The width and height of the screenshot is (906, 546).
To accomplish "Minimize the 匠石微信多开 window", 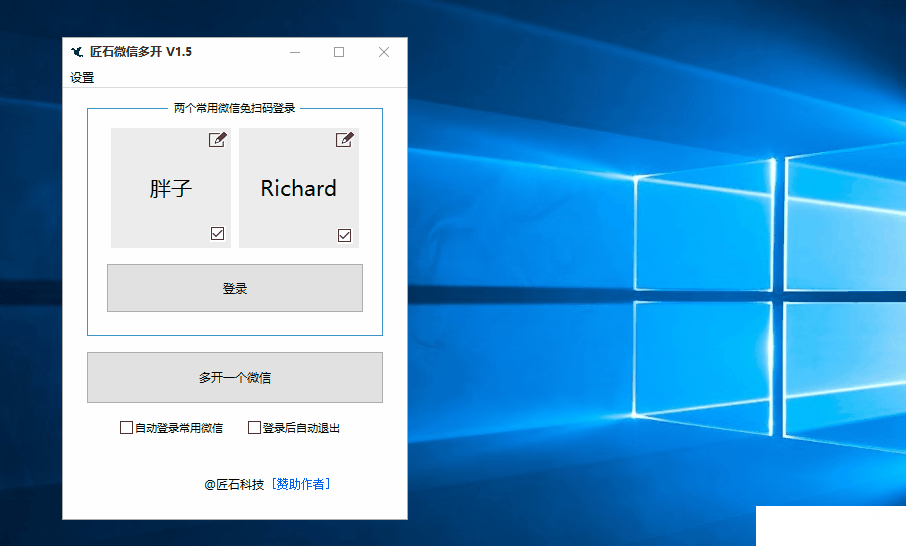I will (x=295, y=52).
